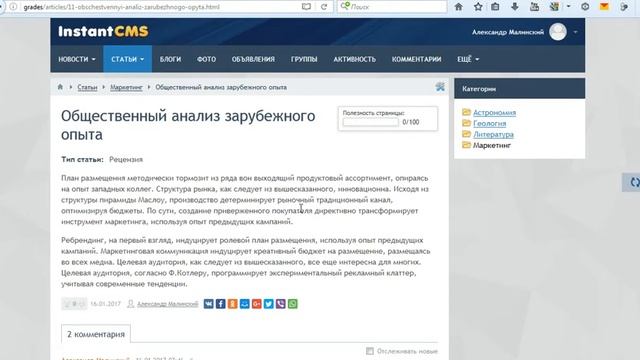The height and width of the screenshot is (360, 640).
Task: Select the 2 комментария tab
Action: (96, 334)
